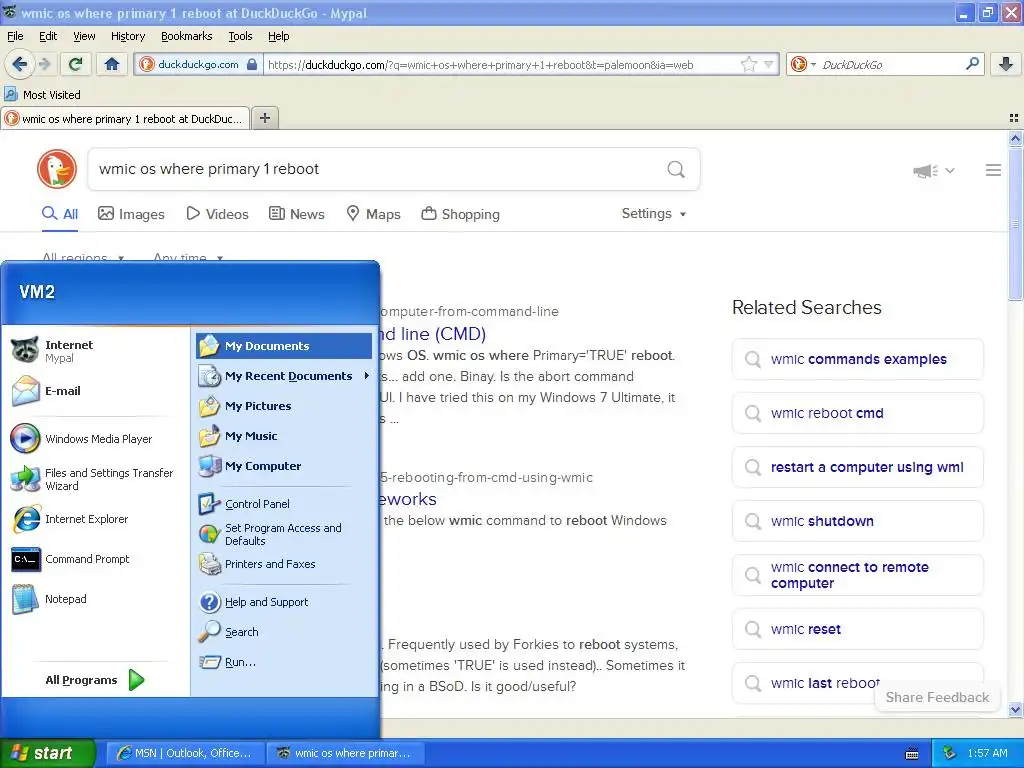This screenshot has height=768, width=1024.
Task: Open Most Visited bookmarks button
Action: (x=43, y=95)
